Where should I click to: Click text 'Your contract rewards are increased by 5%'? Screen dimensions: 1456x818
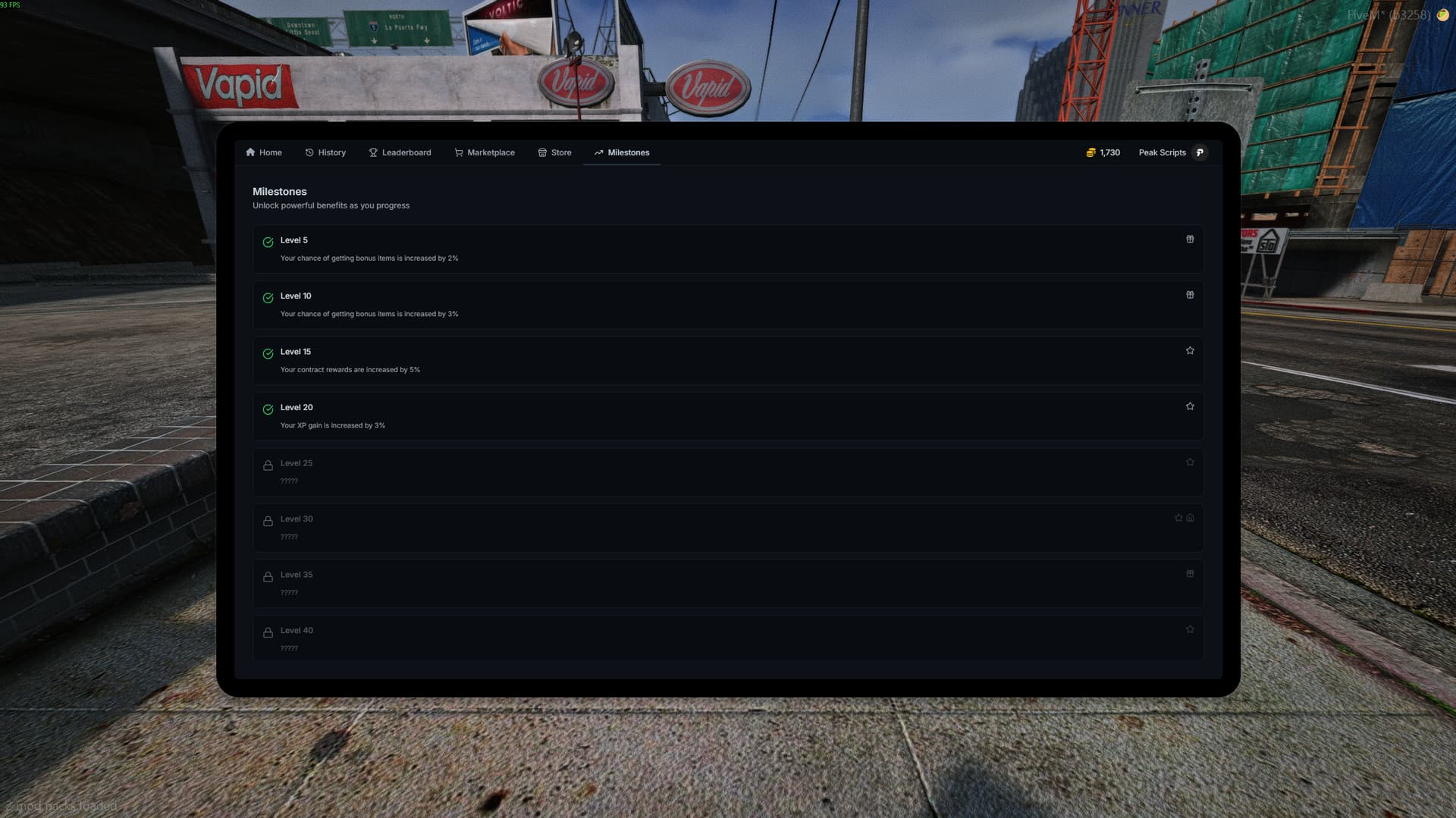[350, 370]
